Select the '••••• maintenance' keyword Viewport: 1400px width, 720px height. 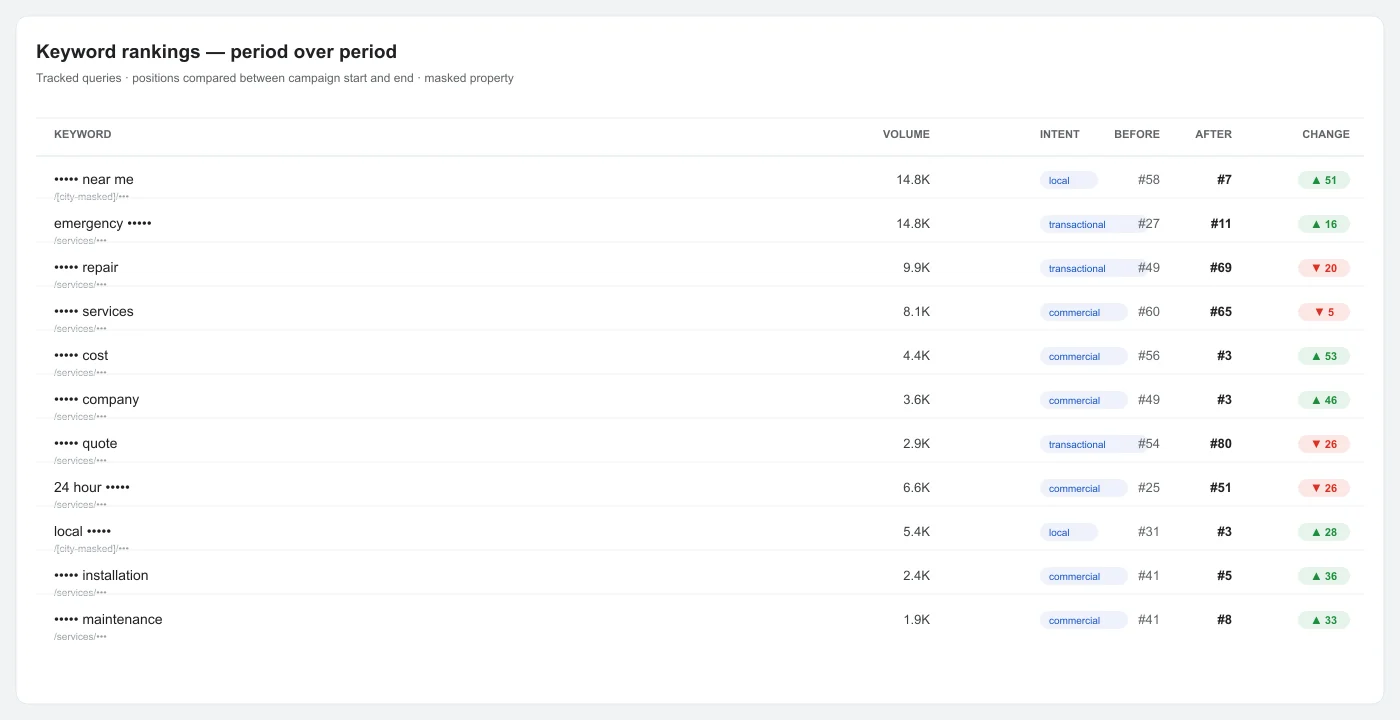[x=108, y=620]
